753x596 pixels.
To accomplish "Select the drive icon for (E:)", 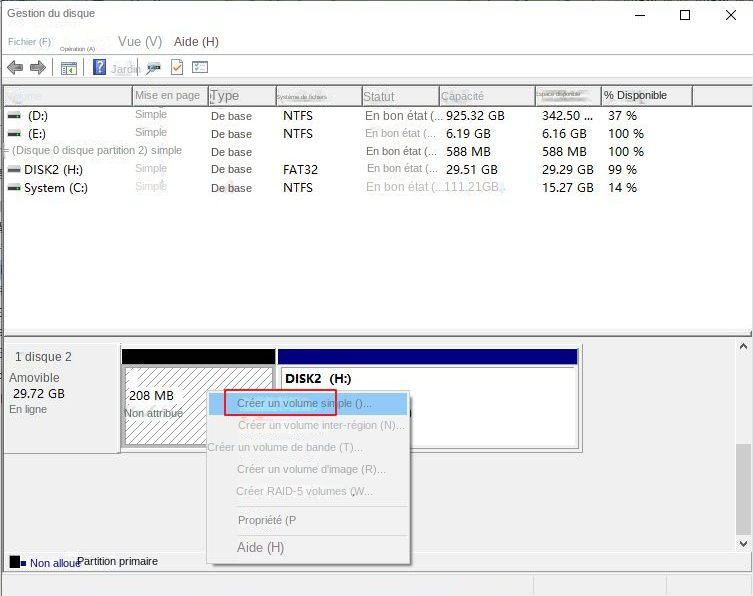I will click(x=14, y=134).
